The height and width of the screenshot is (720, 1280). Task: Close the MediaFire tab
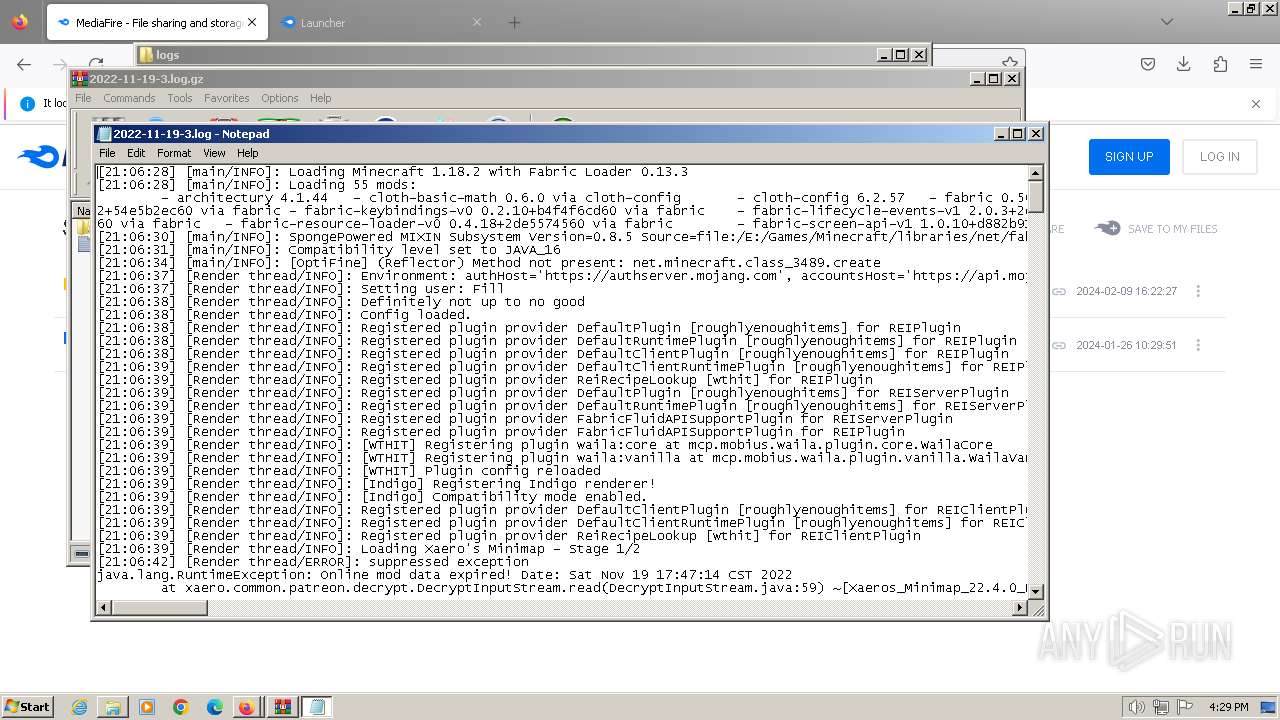(251, 22)
